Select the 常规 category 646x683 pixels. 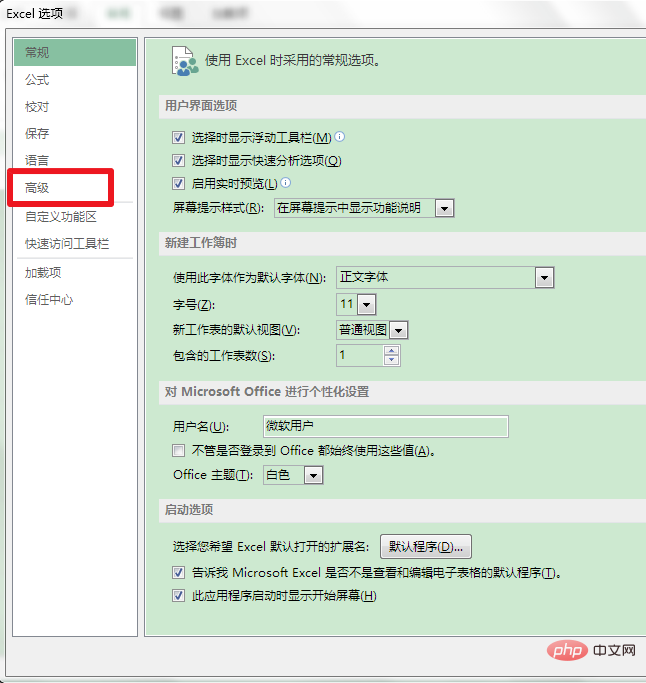tap(75, 52)
